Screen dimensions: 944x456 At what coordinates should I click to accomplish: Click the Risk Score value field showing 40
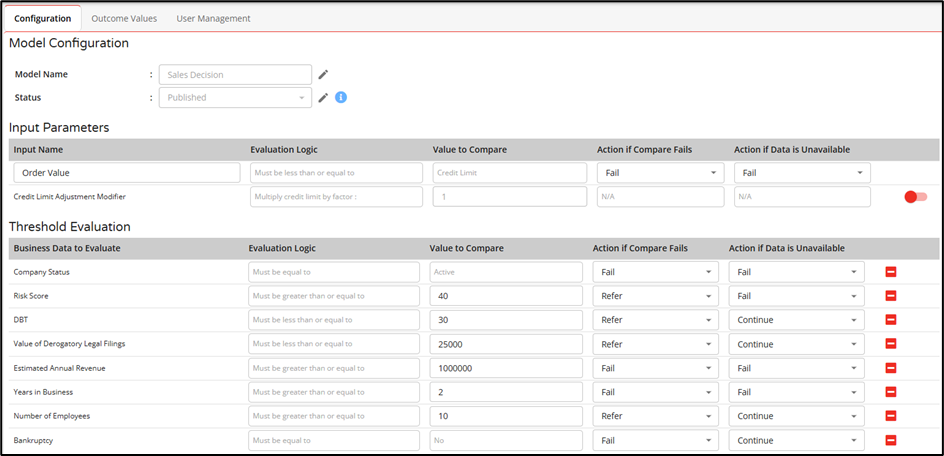506,296
